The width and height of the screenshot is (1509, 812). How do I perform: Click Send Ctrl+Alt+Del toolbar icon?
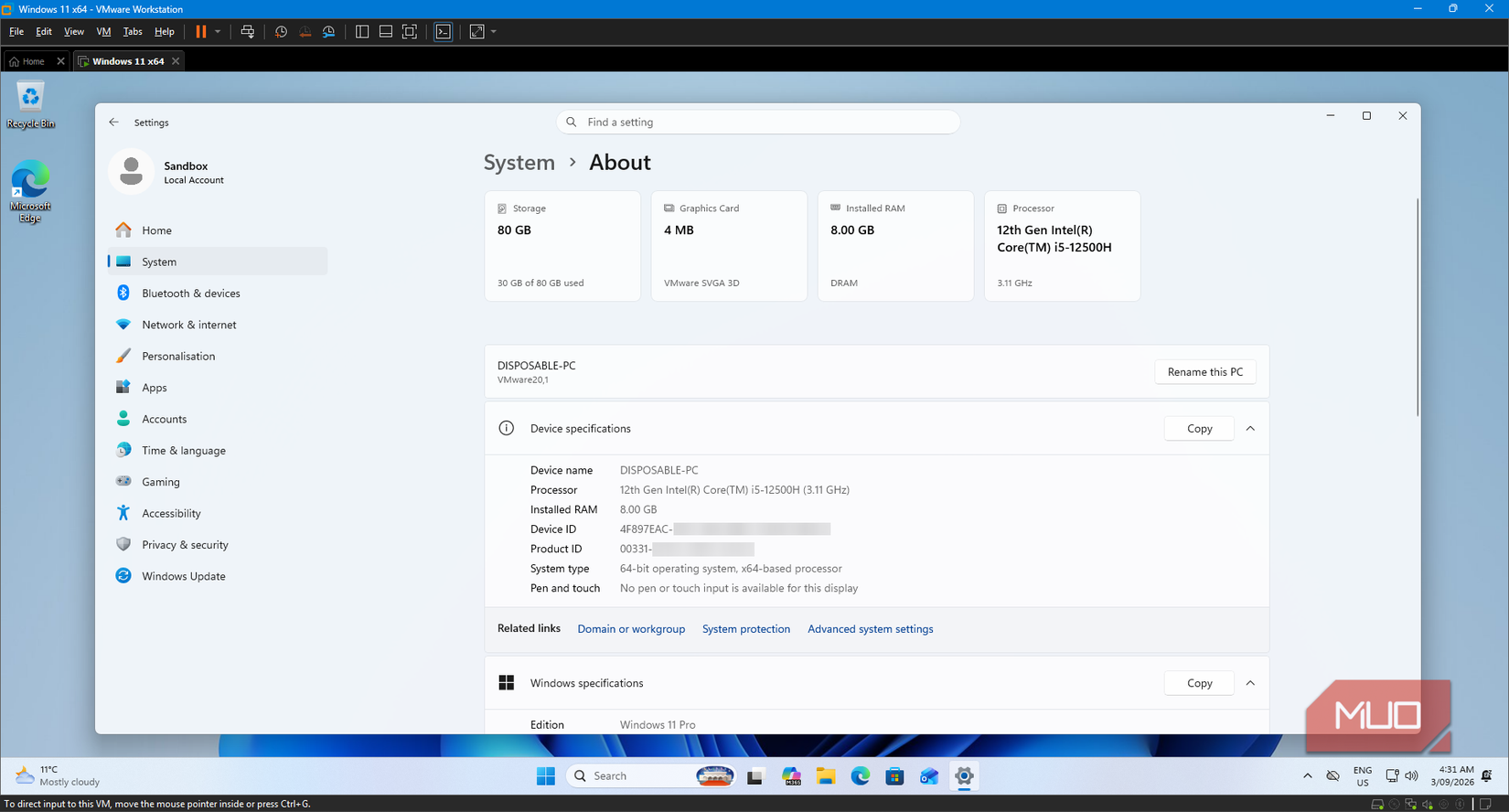248,32
